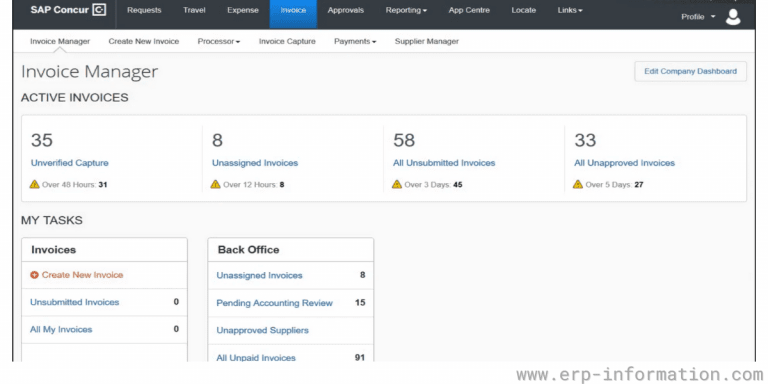768x384 pixels.
Task: Open the All Unsubmitted Invoices link
Action: click(444, 163)
